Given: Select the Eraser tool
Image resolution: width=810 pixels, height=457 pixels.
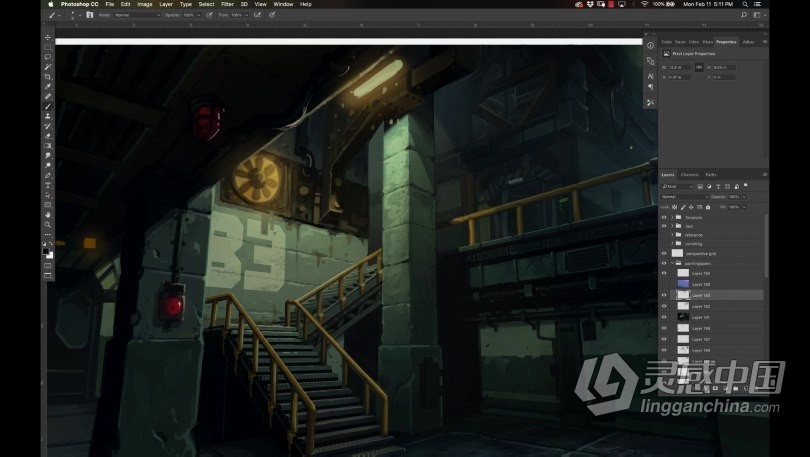Looking at the screenshot, I should pyautogui.click(x=48, y=136).
